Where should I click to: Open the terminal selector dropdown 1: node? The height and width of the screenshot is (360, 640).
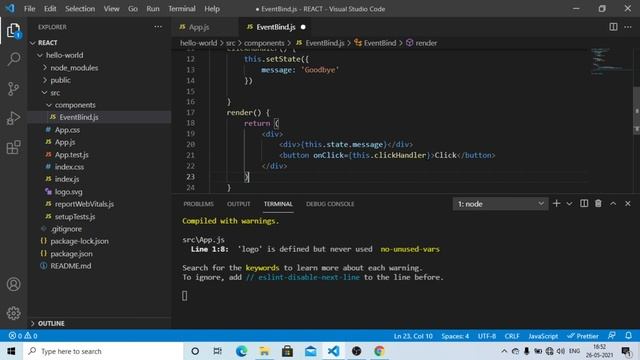[x=500, y=204]
